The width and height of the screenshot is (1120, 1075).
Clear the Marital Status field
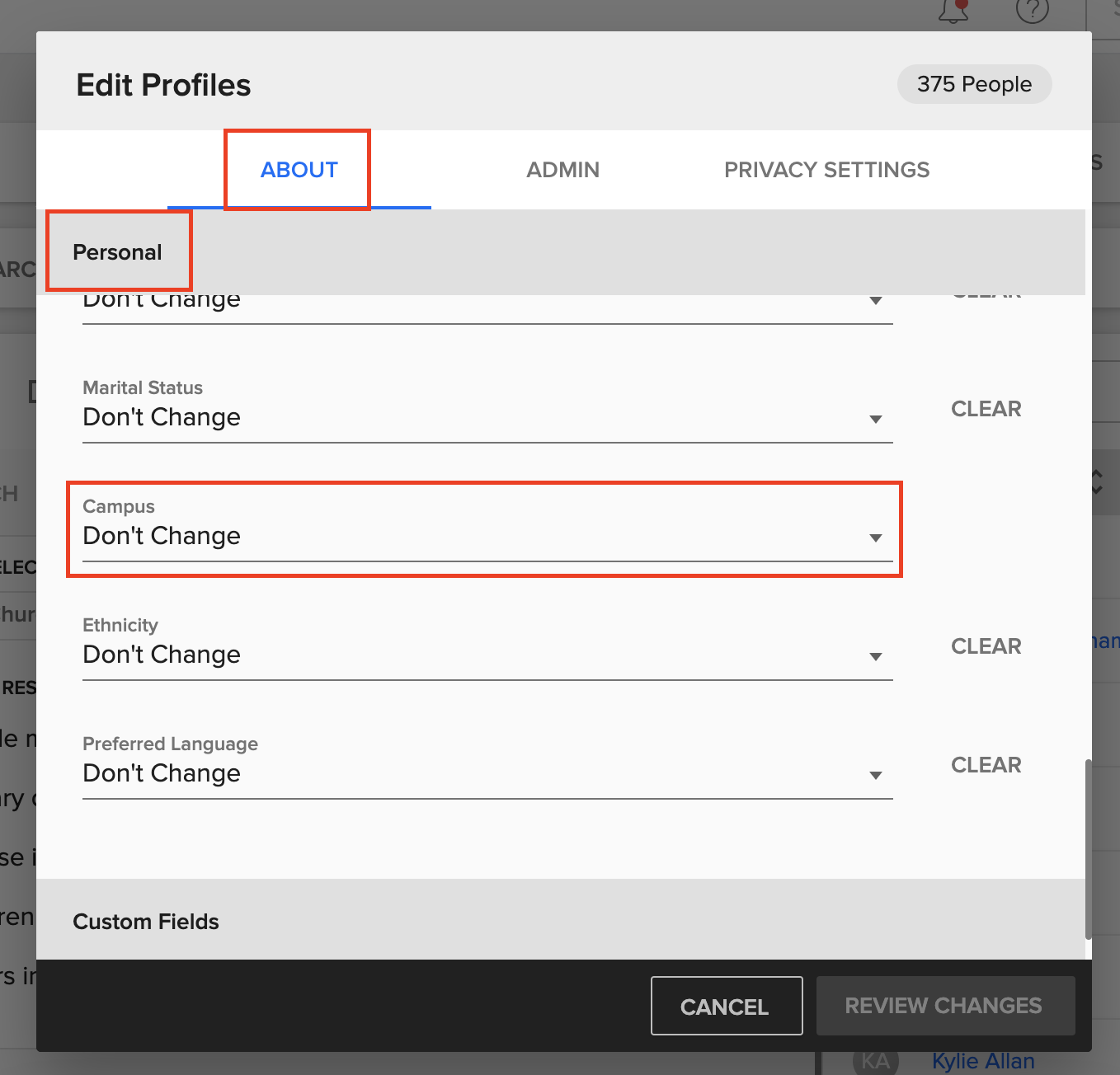click(x=986, y=408)
